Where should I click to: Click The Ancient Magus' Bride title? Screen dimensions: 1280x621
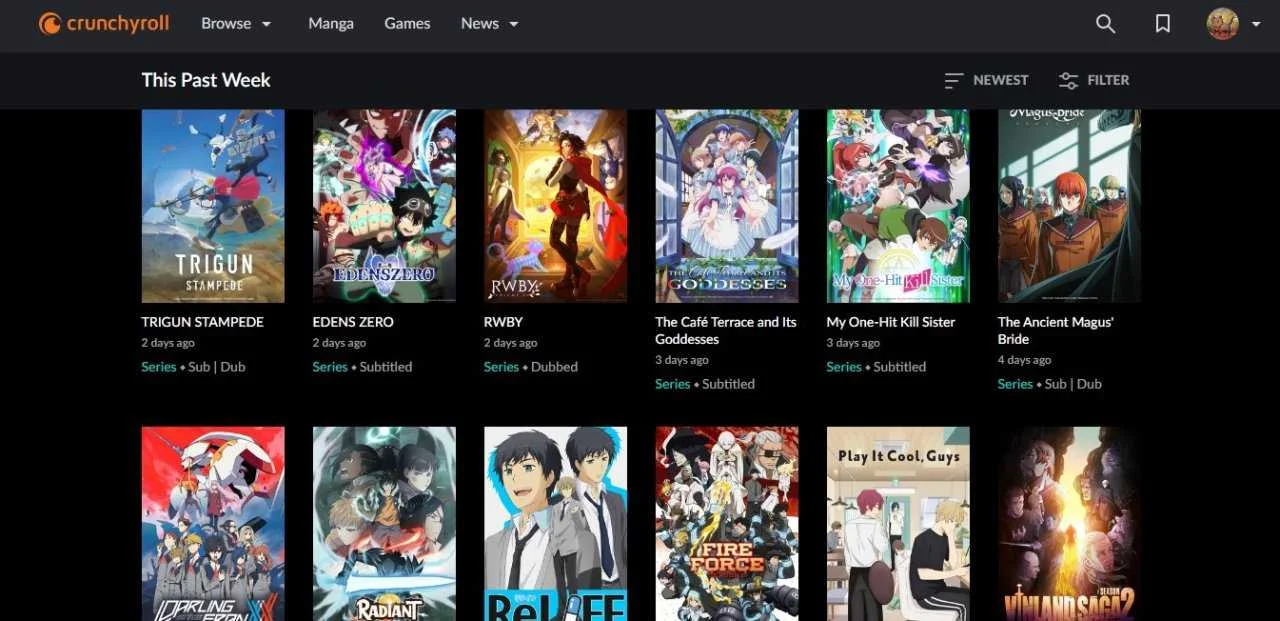click(x=1056, y=331)
